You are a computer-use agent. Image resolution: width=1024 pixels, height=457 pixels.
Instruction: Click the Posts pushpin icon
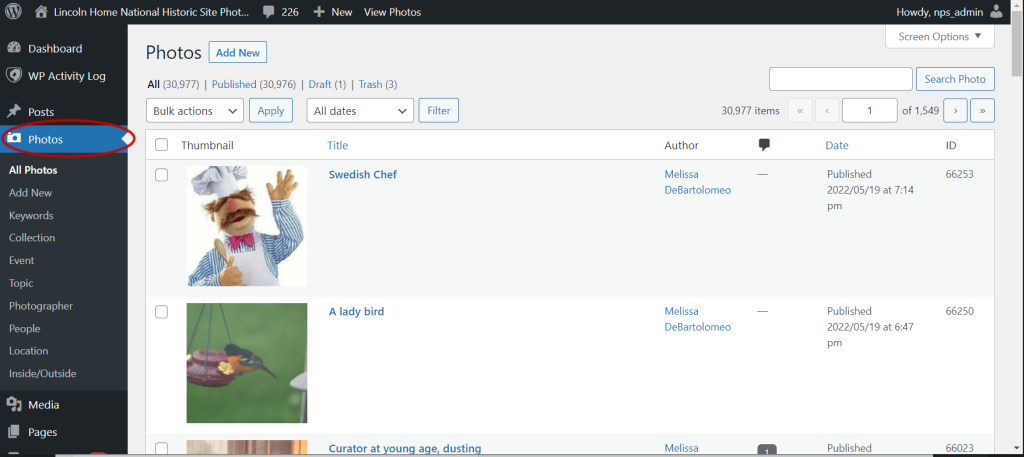(x=14, y=112)
